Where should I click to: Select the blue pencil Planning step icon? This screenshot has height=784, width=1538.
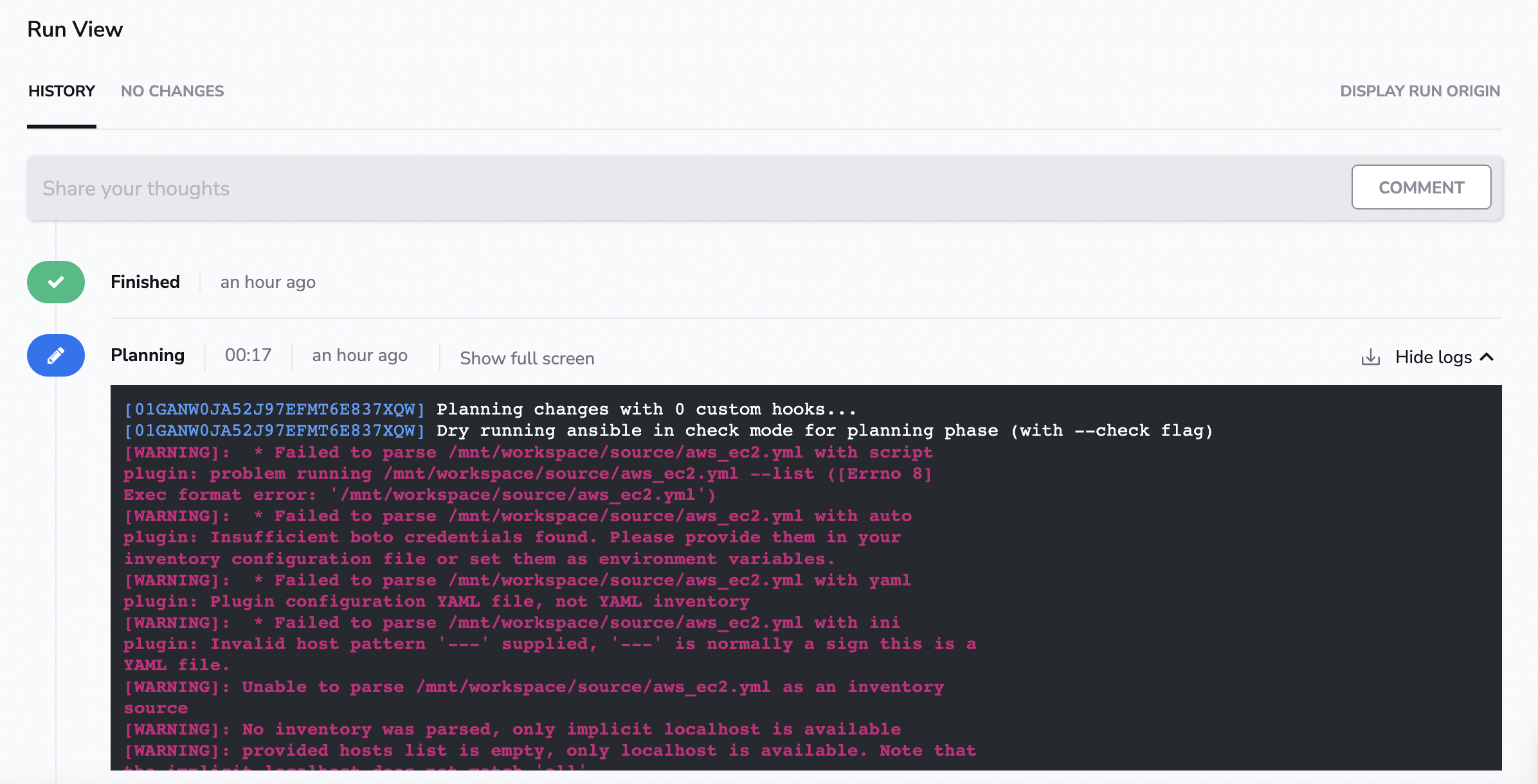[x=55, y=355]
